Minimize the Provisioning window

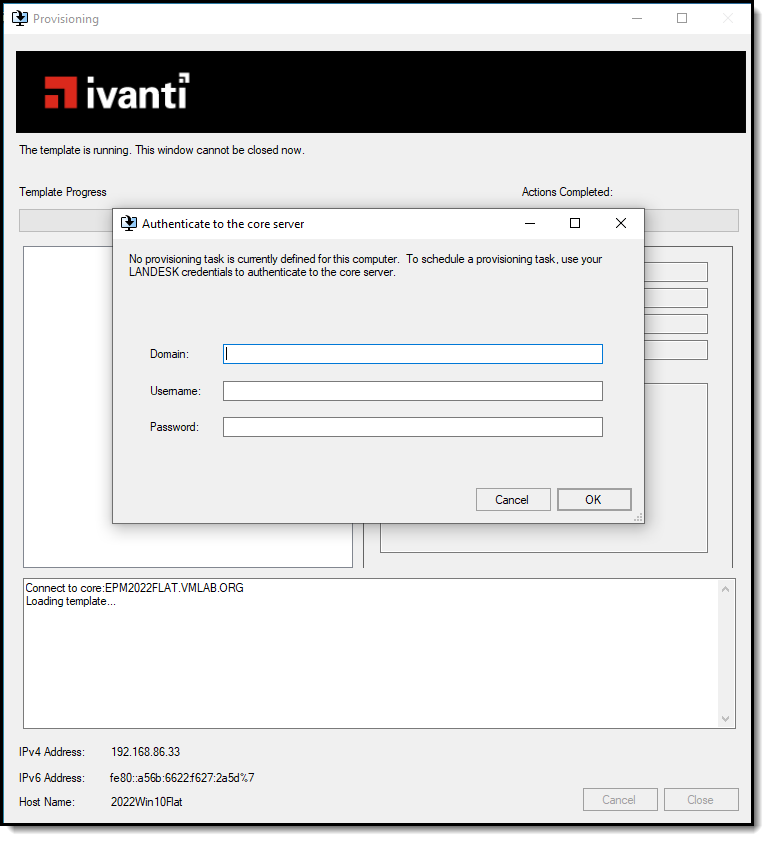pos(636,18)
